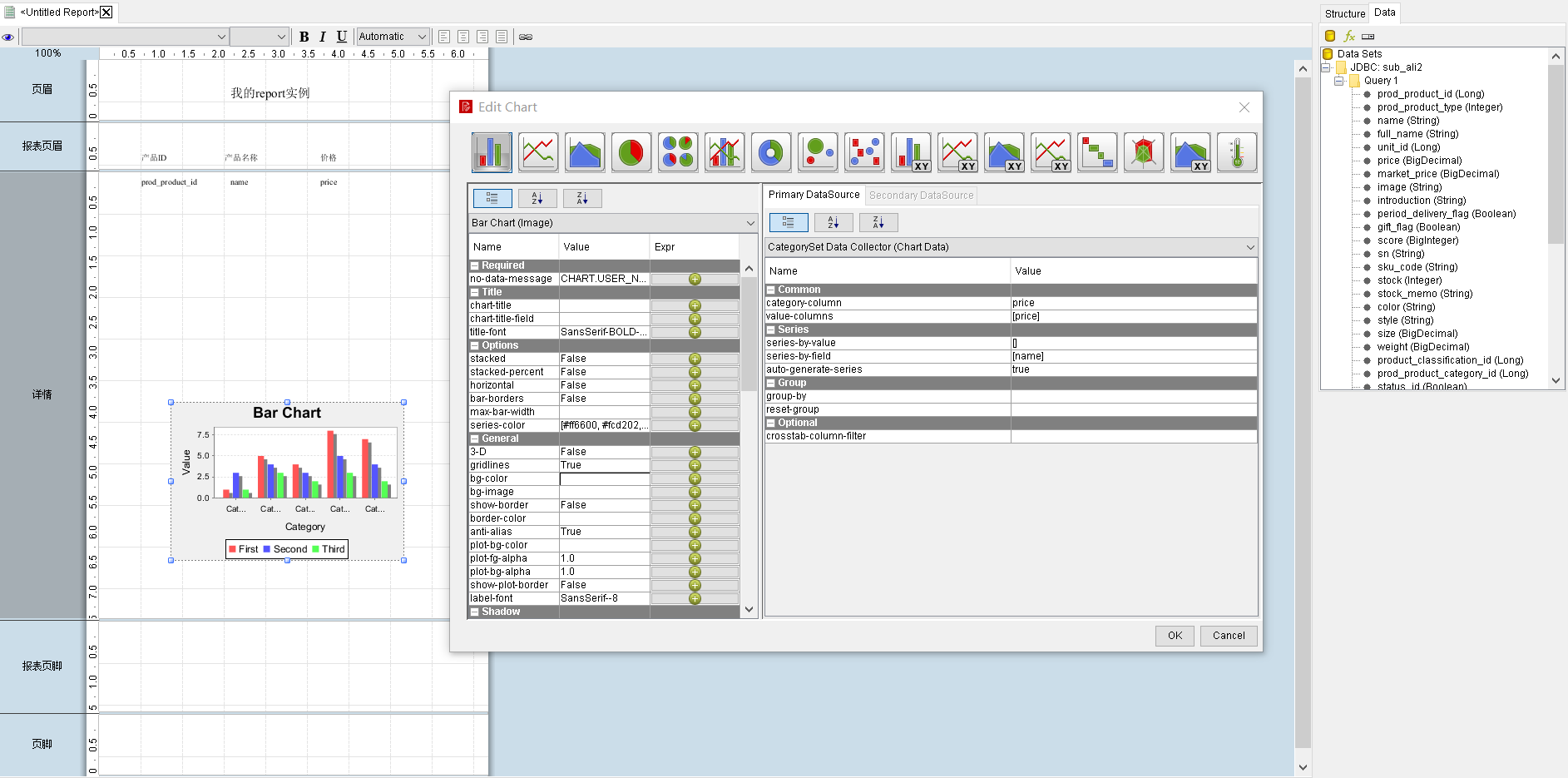Switch to Secondary DataSource tab
The height and width of the screenshot is (778, 1568).
pos(921,196)
